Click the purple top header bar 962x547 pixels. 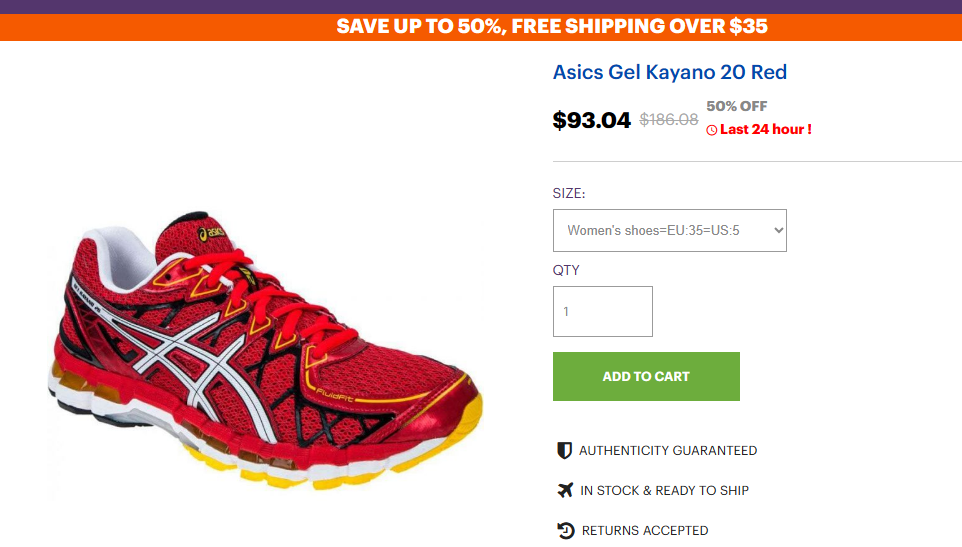pos(481,7)
